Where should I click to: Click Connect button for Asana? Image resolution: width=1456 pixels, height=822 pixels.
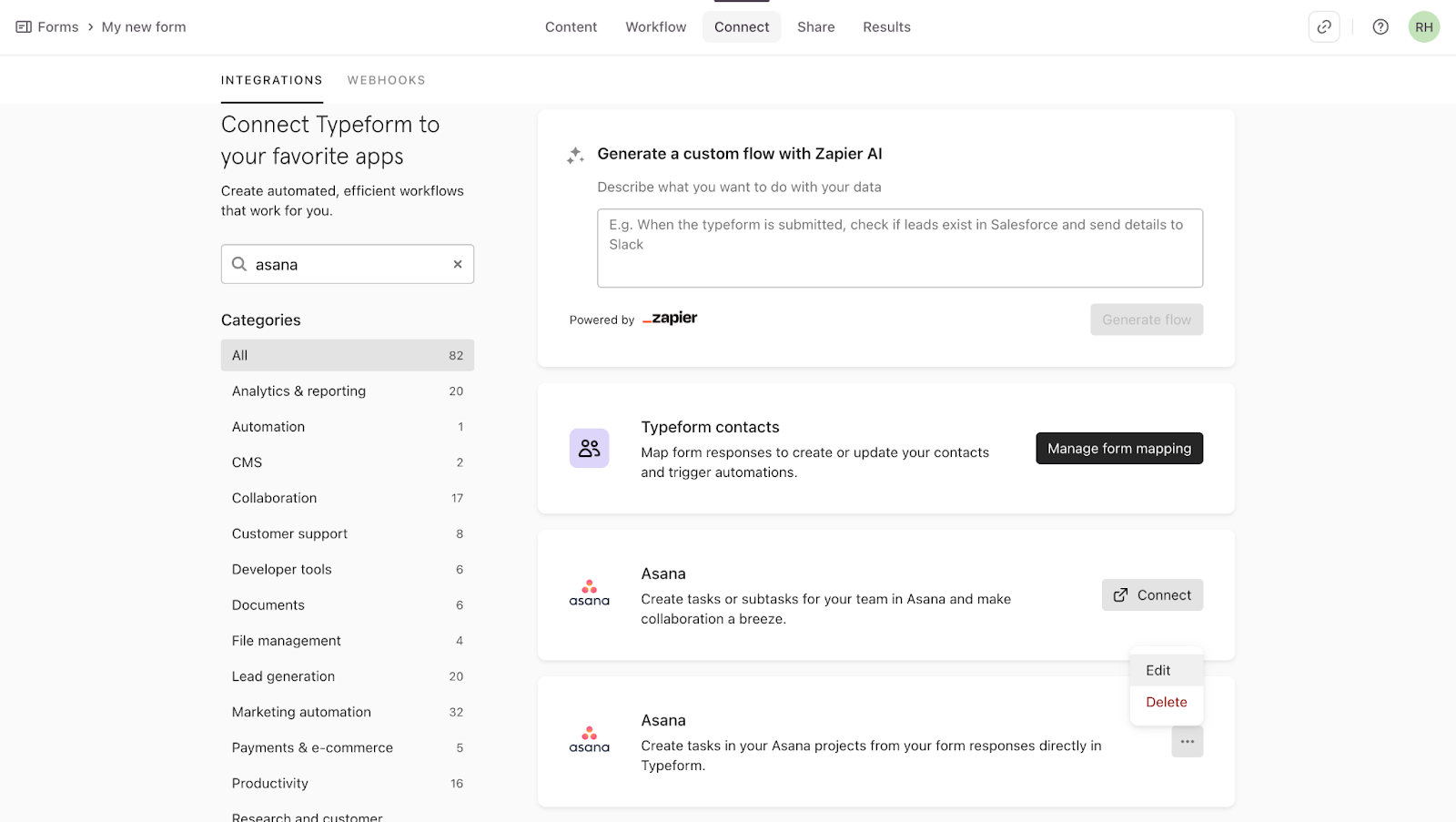(x=1152, y=595)
